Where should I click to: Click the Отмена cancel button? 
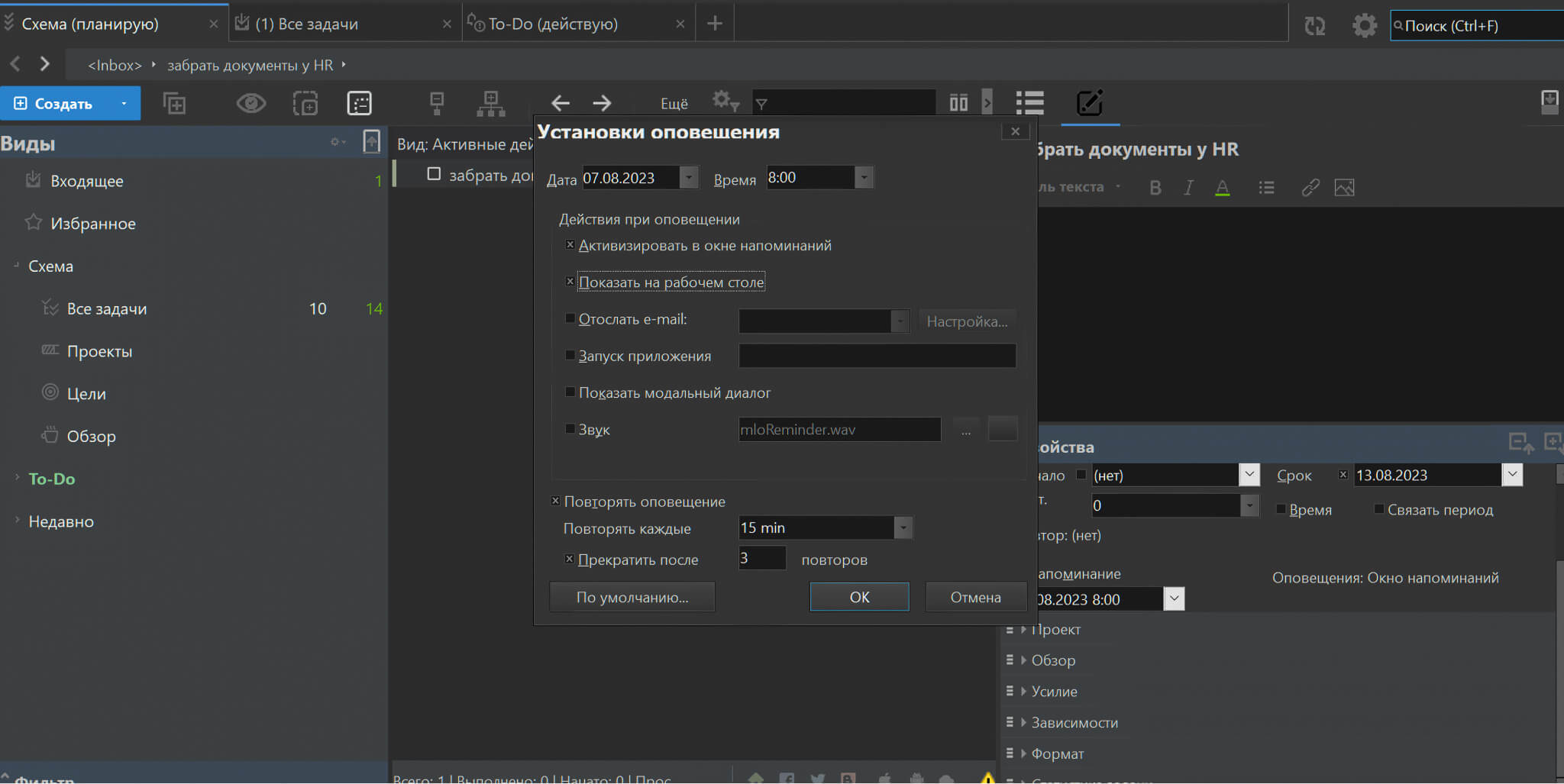pos(975,597)
